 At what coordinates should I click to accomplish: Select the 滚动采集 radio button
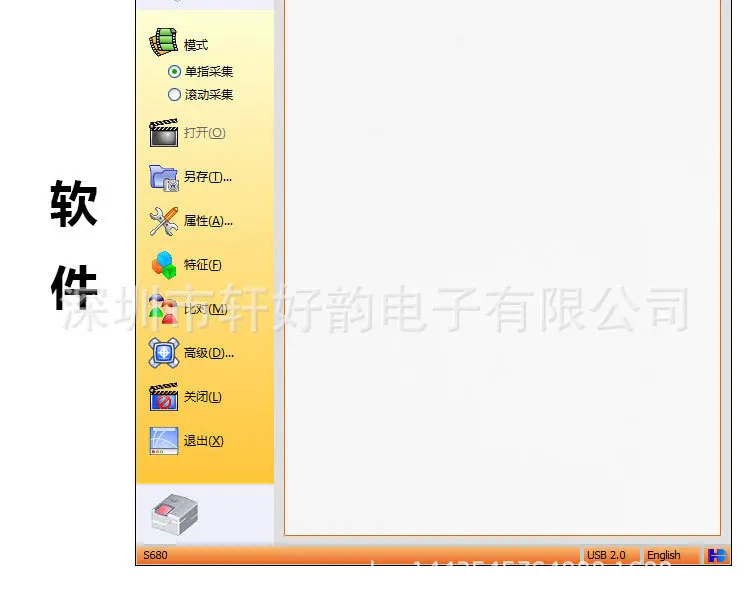(175, 95)
